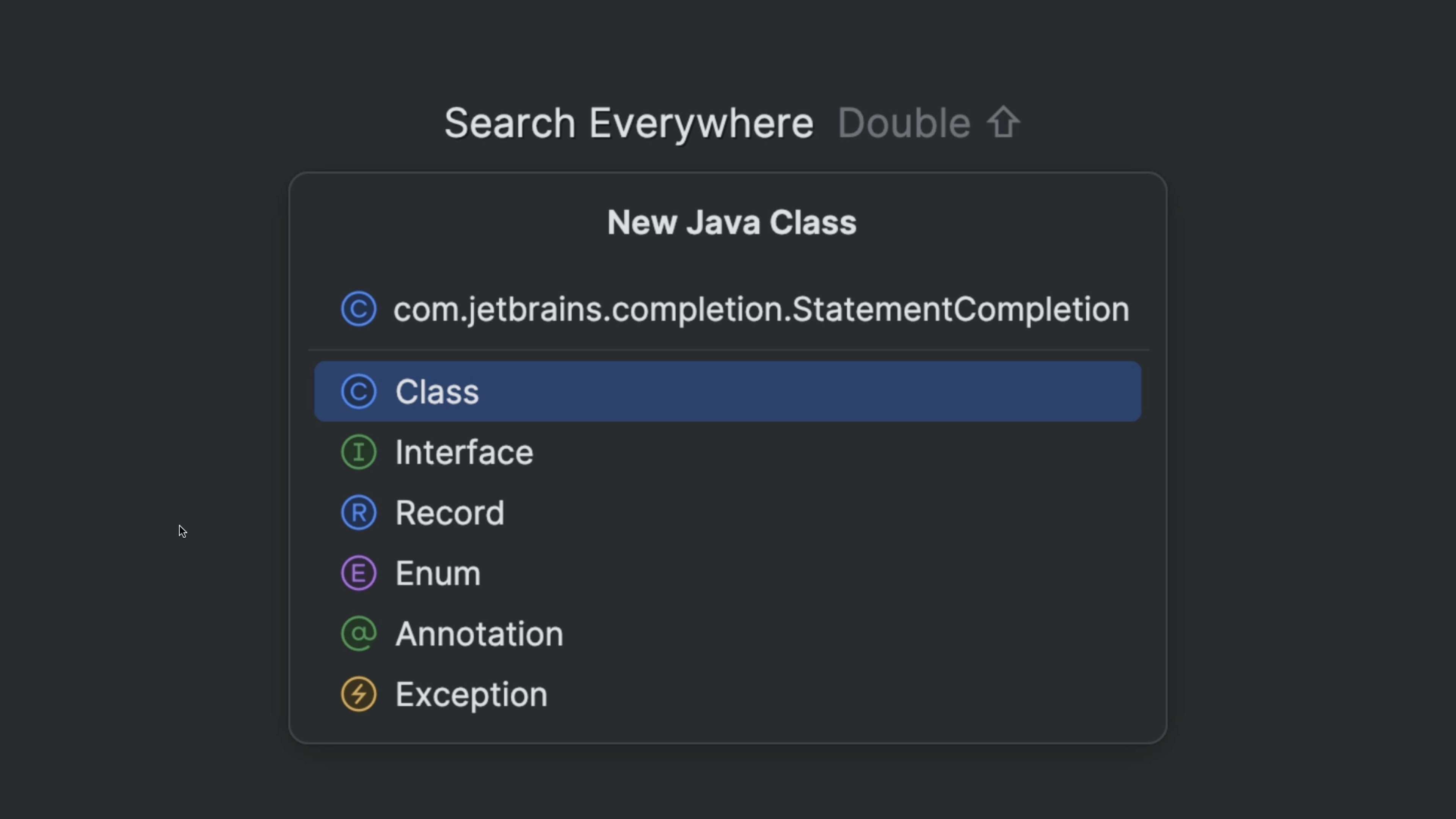The width and height of the screenshot is (1456, 819).
Task: Click the green Interface icon
Action: click(x=358, y=452)
